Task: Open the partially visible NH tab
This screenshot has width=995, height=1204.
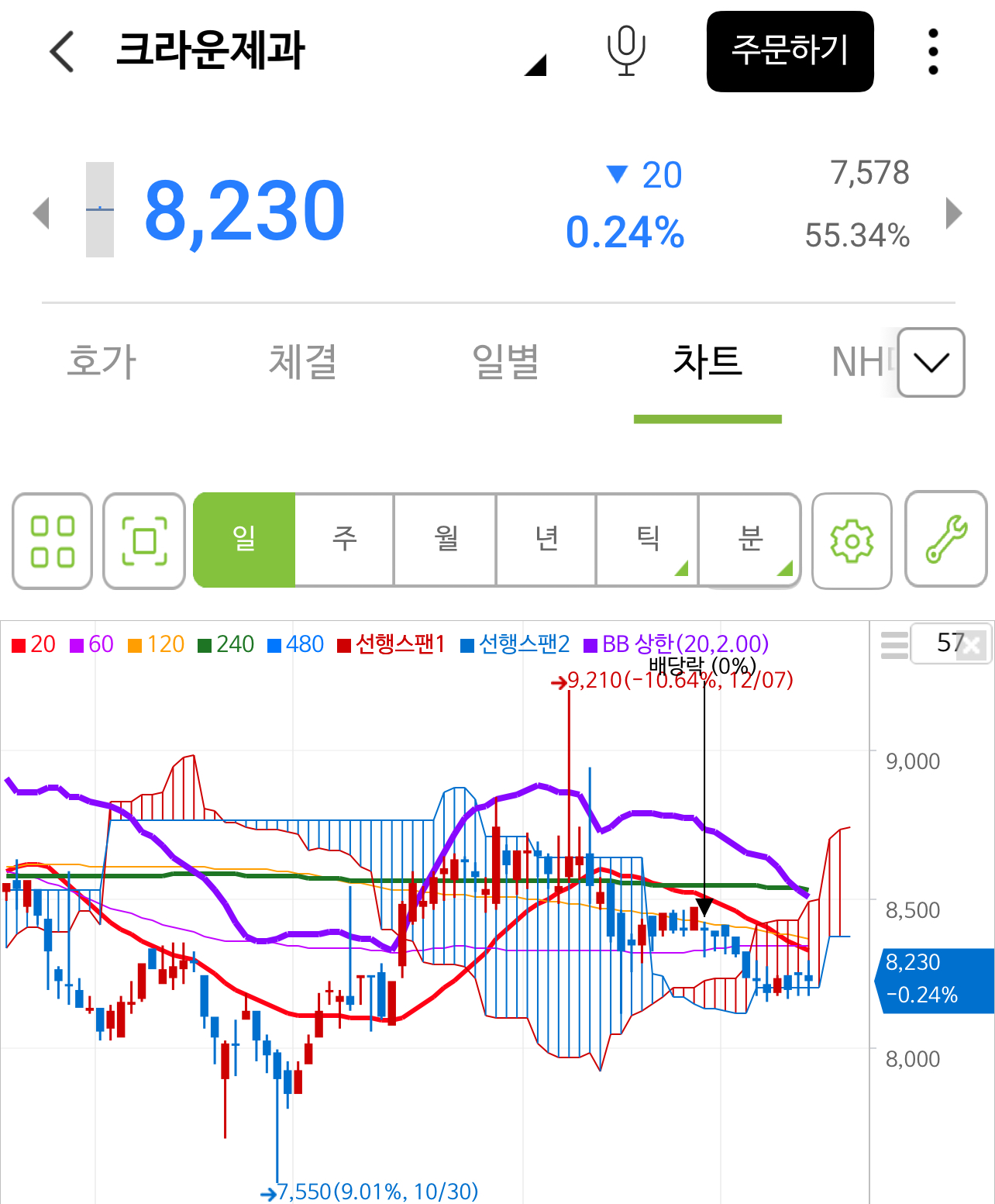Action: [862, 362]
